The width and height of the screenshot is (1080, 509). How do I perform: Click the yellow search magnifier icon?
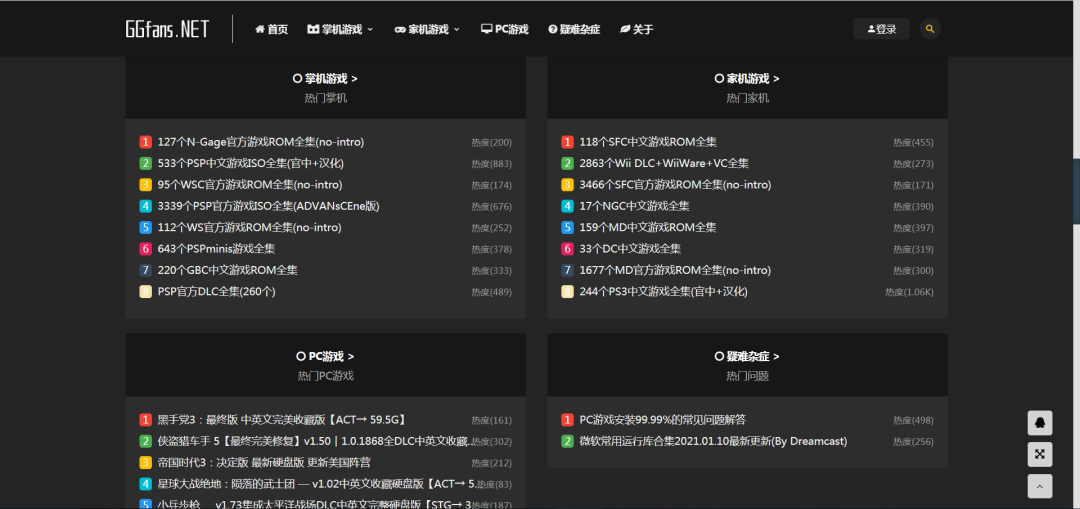click(x=930, y=29)
